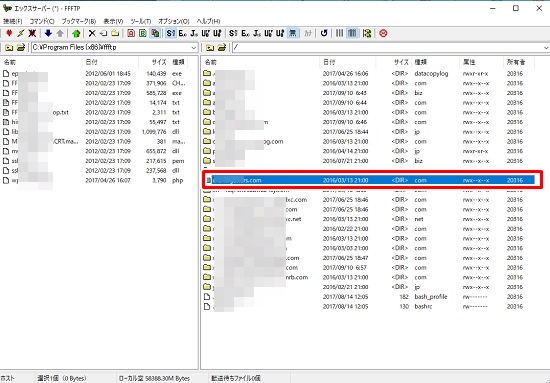Click status bar text 転送待ちファイル0個

click(236, 378)
